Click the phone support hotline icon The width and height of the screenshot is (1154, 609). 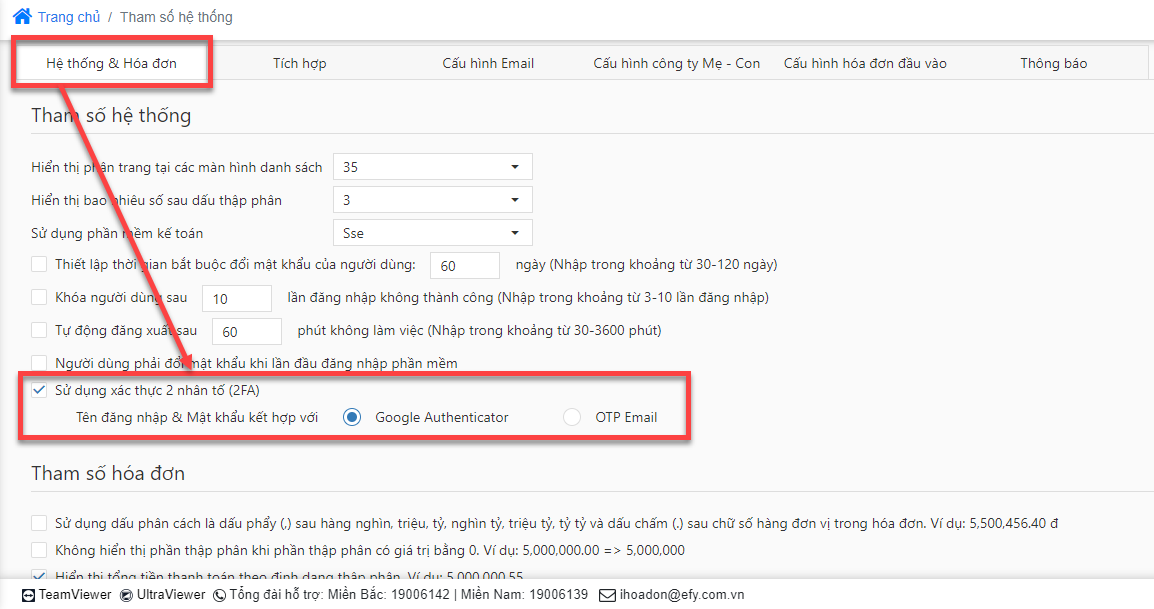point(219,595)
